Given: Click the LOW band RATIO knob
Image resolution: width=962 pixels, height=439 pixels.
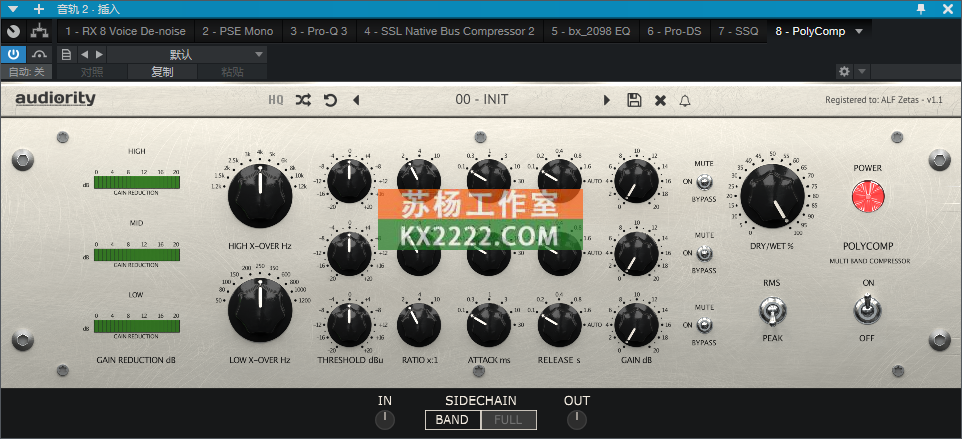Looking at the screenshot, I should pos(419,324).
